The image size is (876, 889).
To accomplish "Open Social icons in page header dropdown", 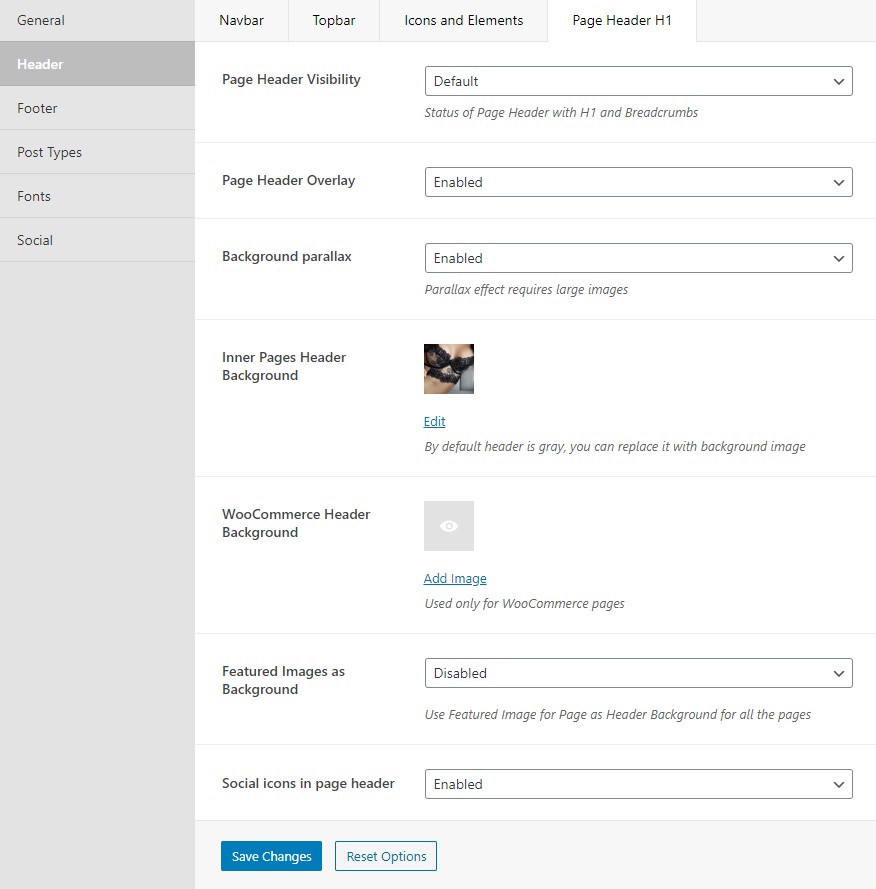I will click(x=638, y=784).
